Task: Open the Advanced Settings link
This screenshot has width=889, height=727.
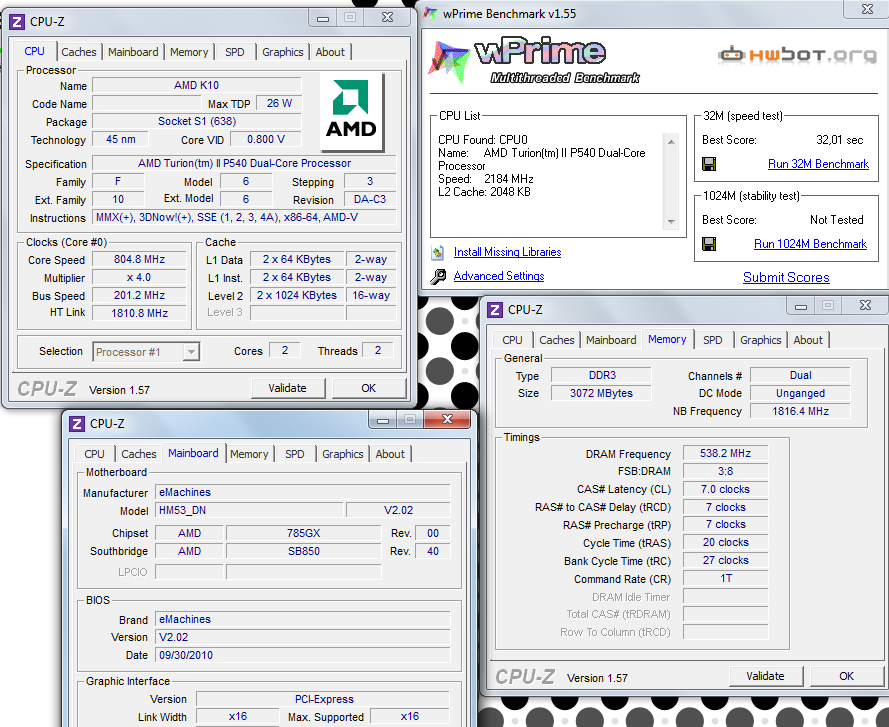Action: point(499,276)
